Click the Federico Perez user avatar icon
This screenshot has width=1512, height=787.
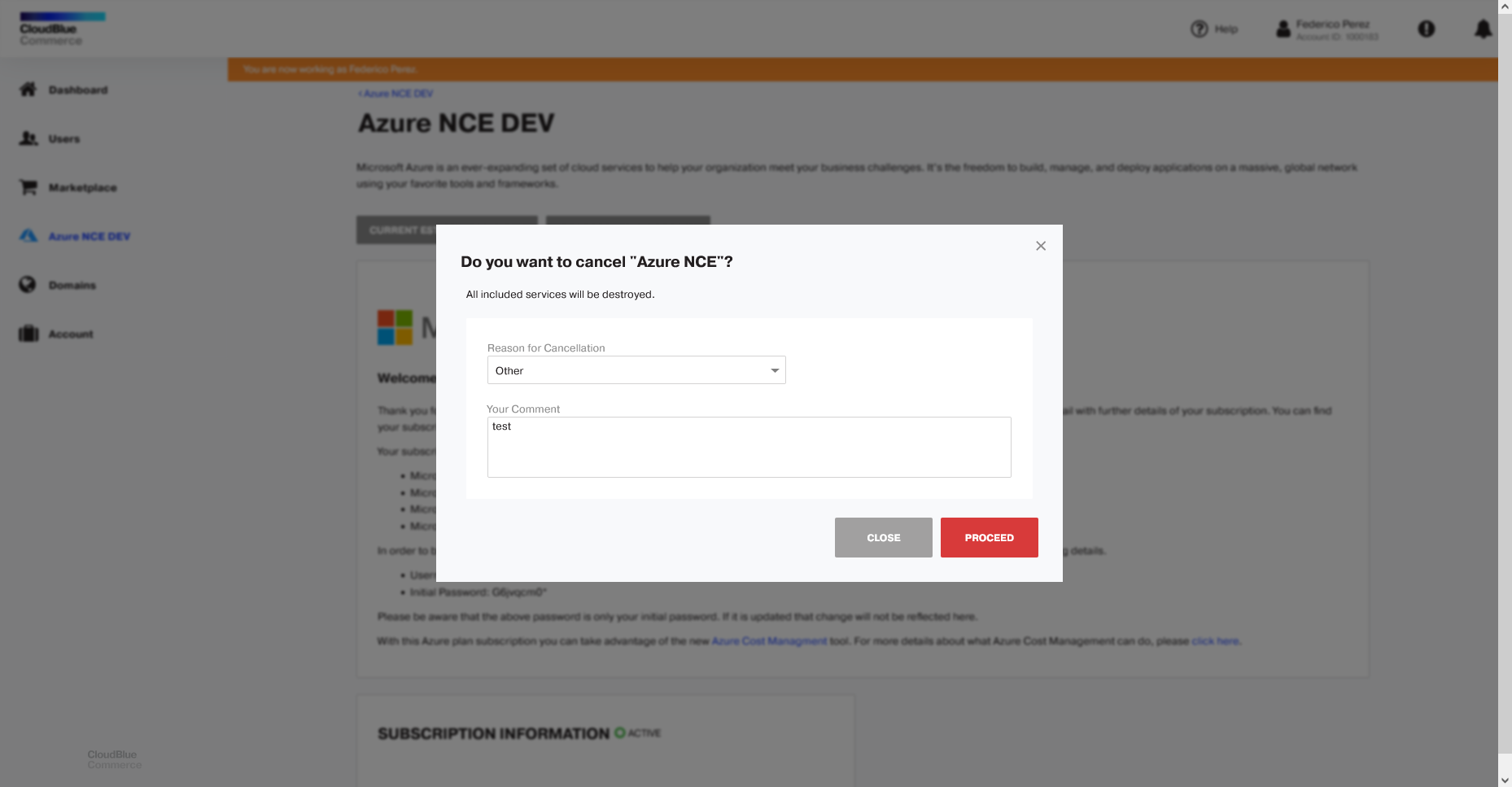1283,29
